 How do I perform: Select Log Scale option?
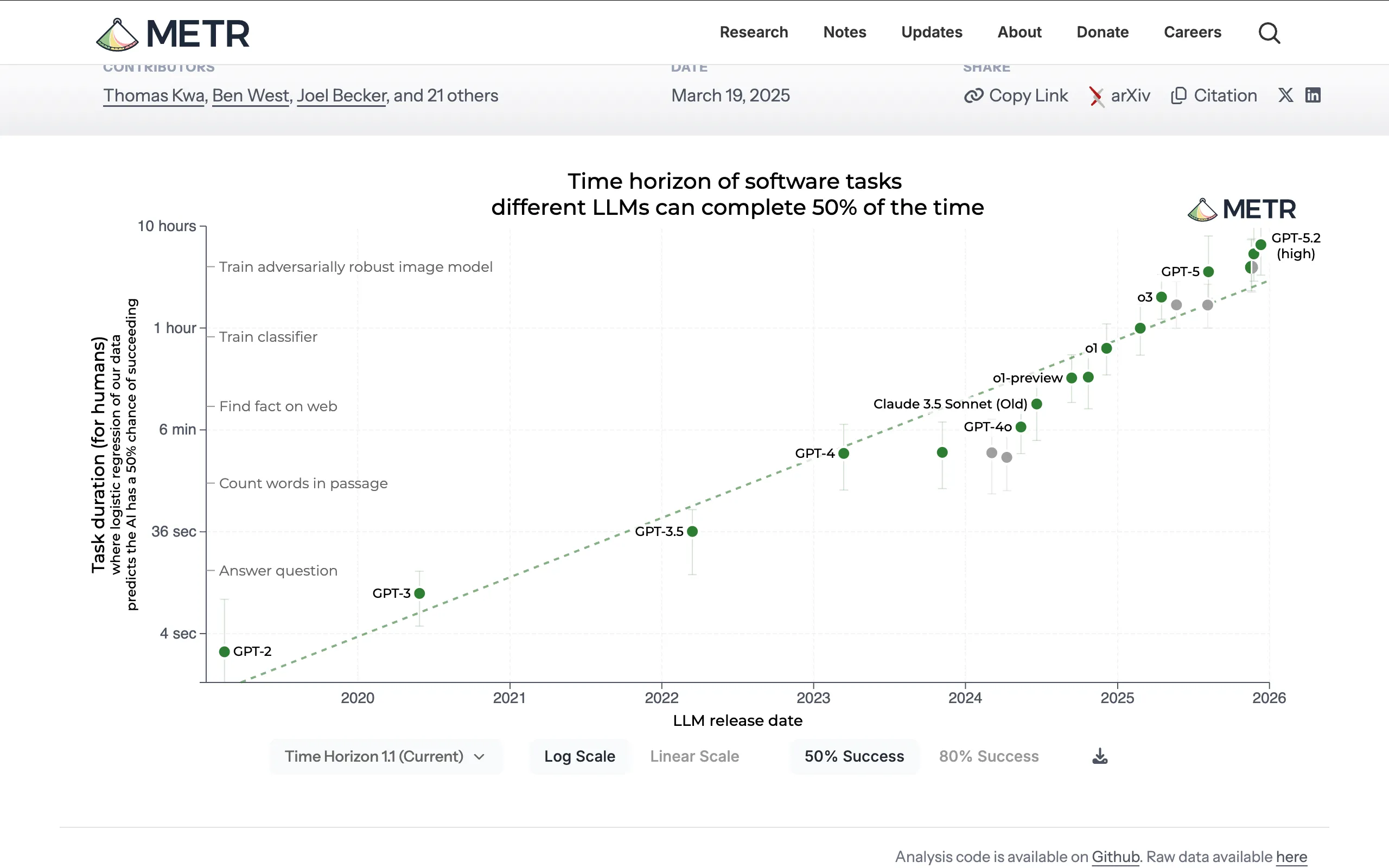[x=579, y=756]
